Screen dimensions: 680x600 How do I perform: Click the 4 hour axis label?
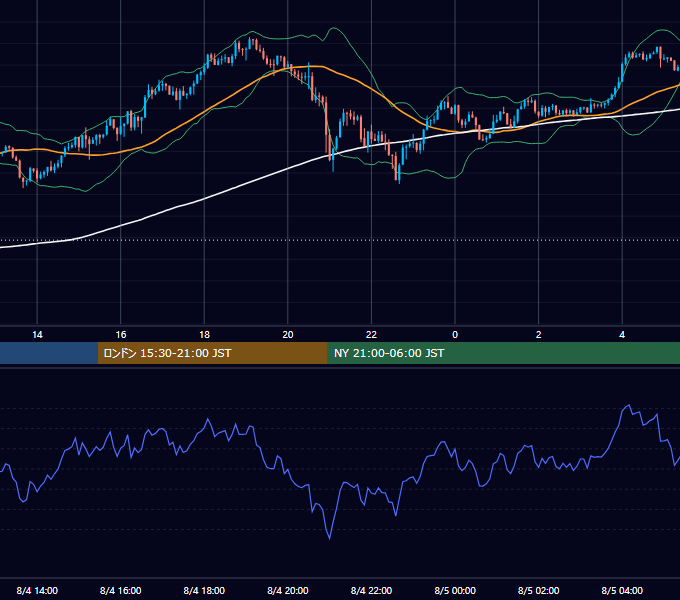click(x=622, y=335)
